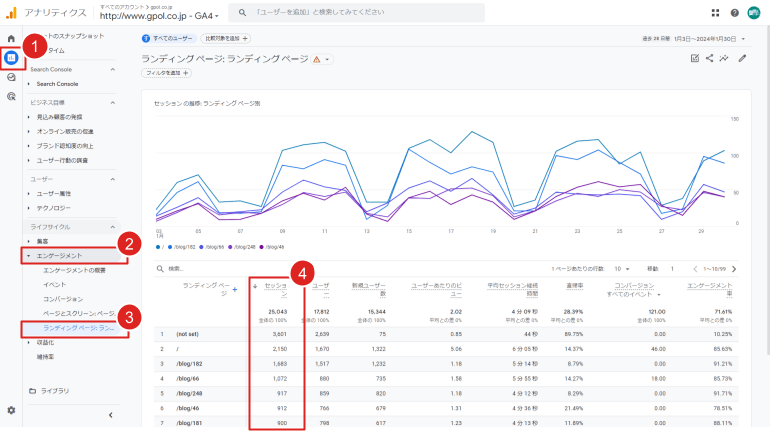770x433 pixels.
Task: Open the Reports icon in left rail
Action: click(x=11, y=58)
